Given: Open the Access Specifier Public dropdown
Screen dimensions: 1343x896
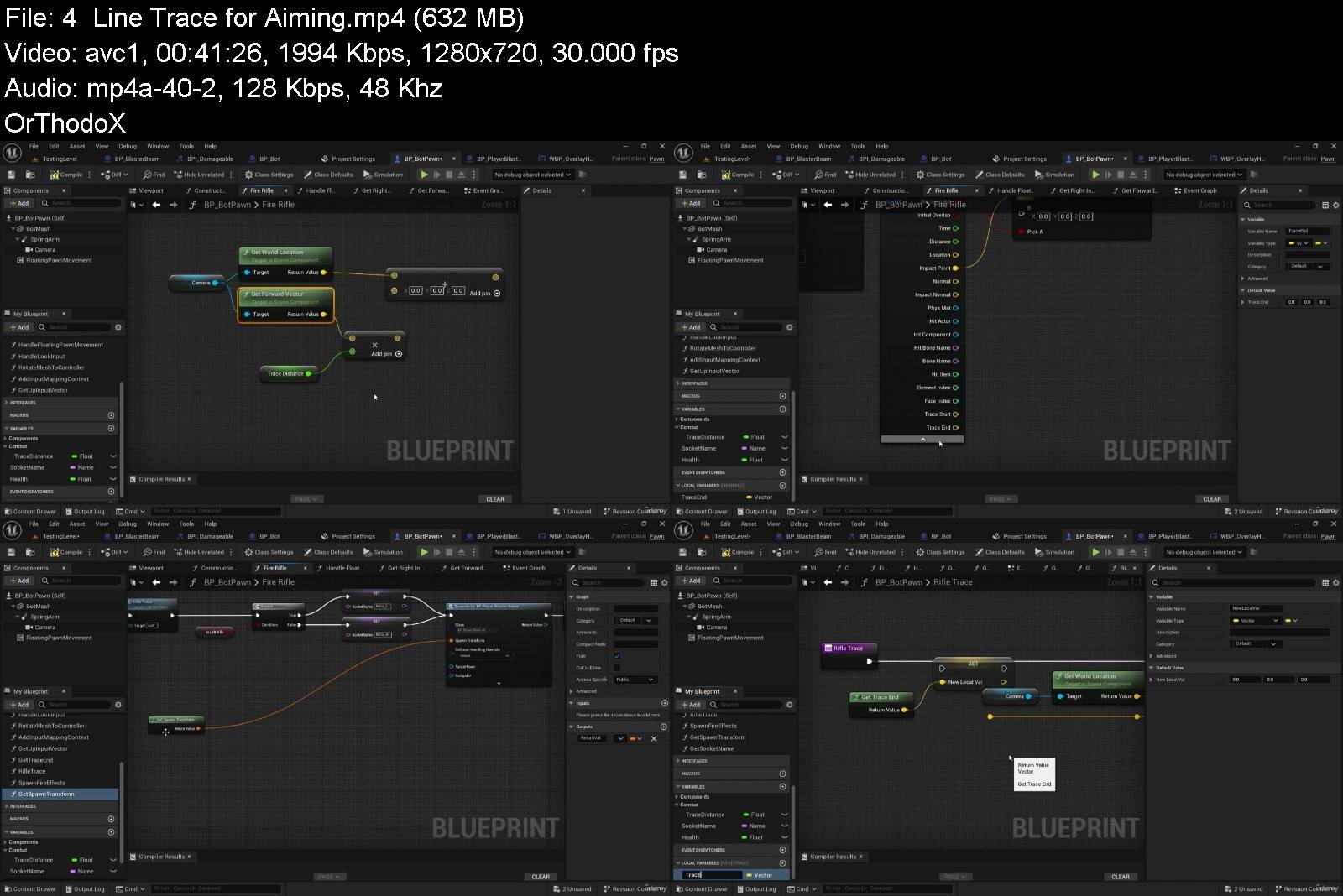Looking at the screenshot, I should 635,680.
